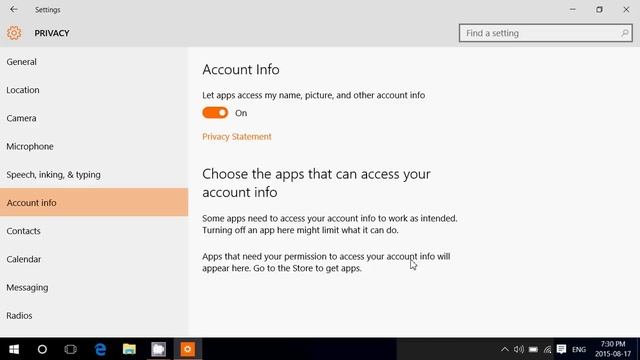Open the Contacts privacy section
Viewport: 640px width, 360px height.
tap(94, 231)
